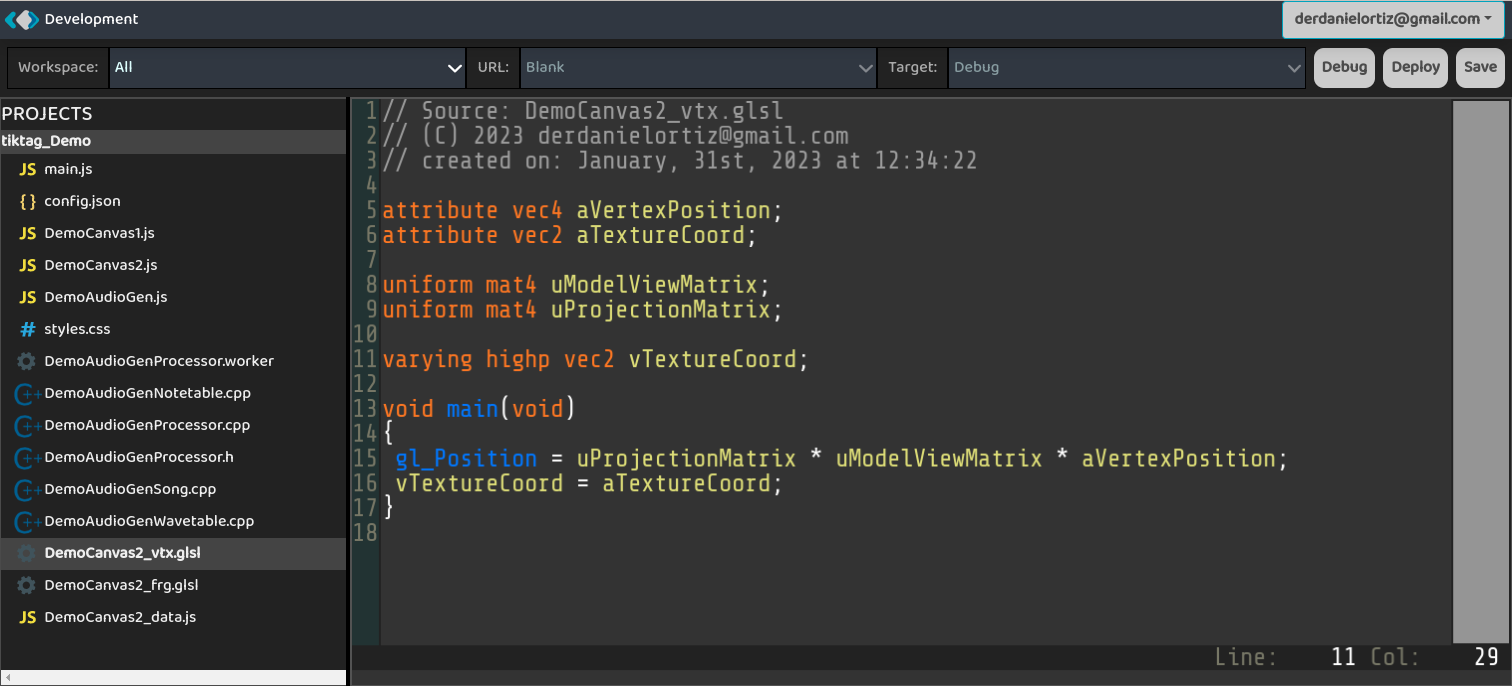
Task: Click the JS icon of DemoCanvas2.js
Action: pos(28,265)
